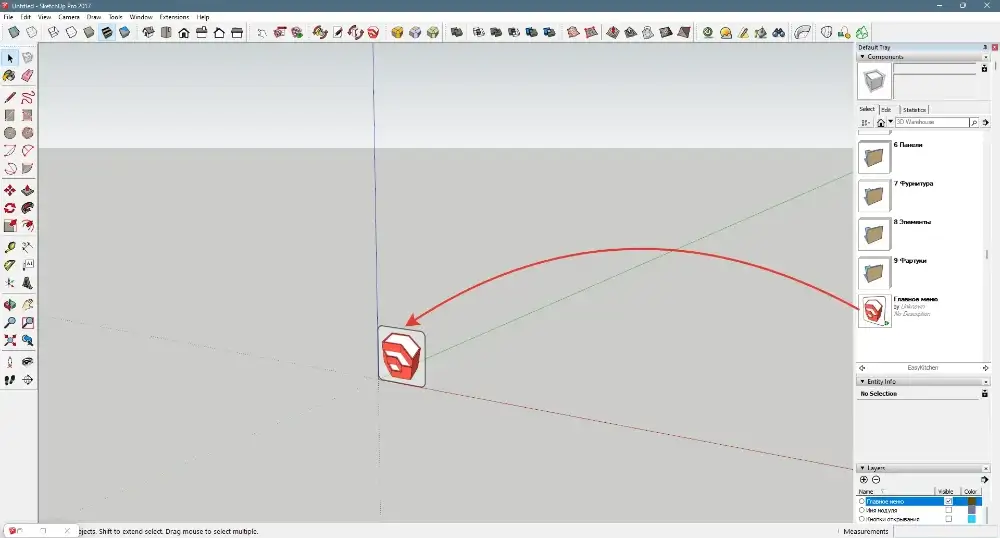1000x538 pixels.
Task: Select the Polygon tool
Action: coord(27,133)
